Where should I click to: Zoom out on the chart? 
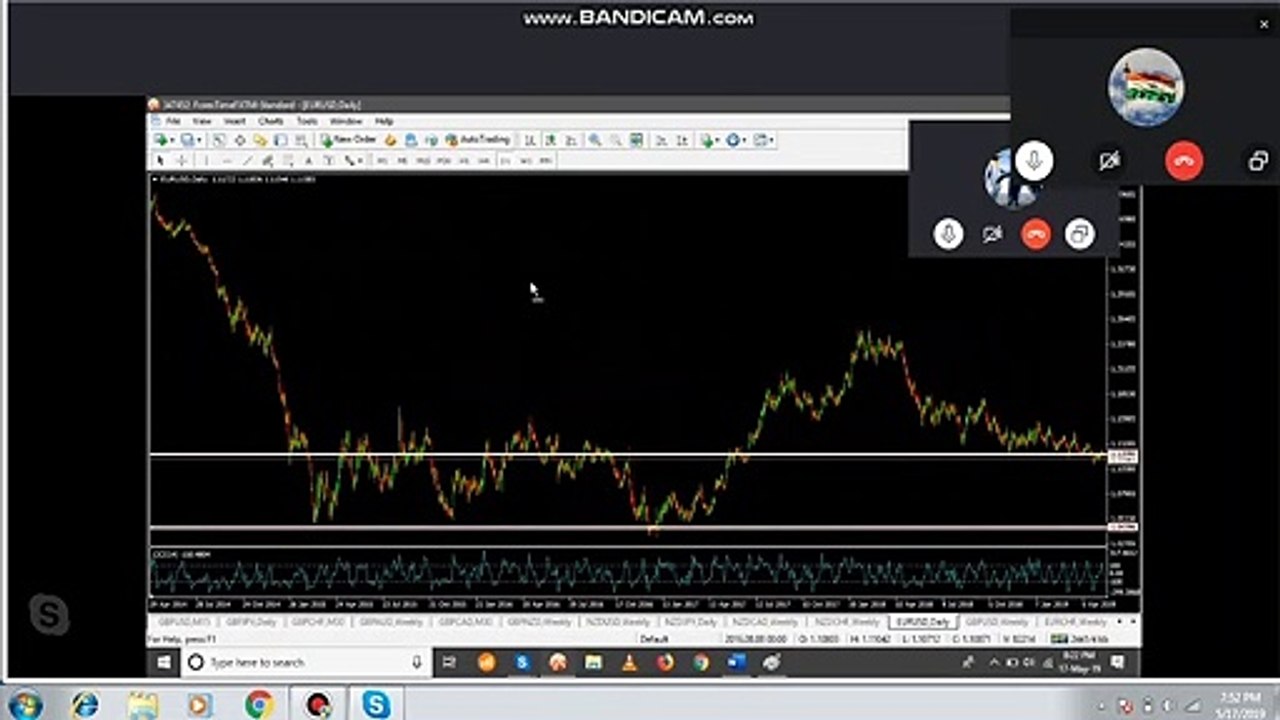click(x=616, y=140)
